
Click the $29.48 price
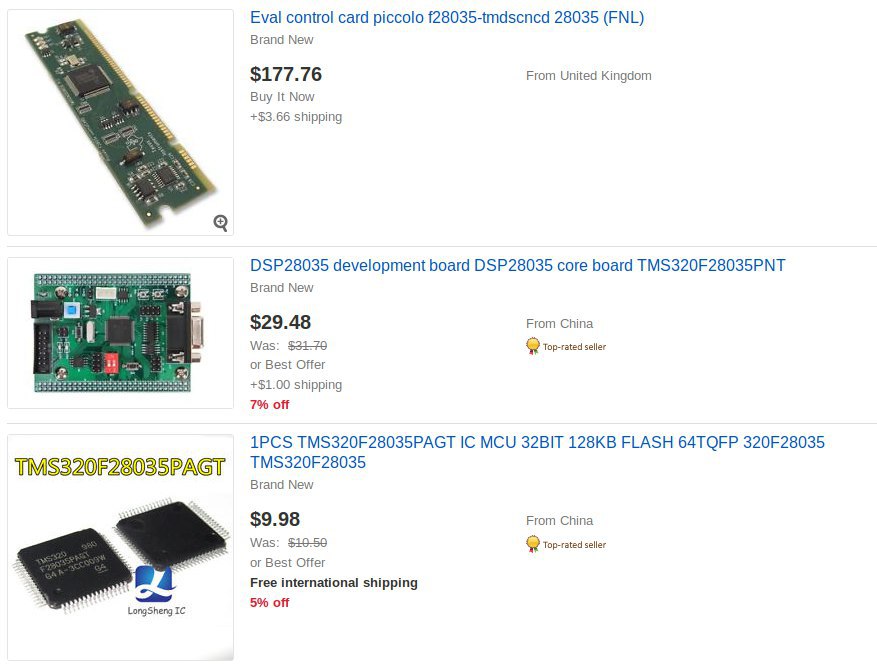click(280, 322)
